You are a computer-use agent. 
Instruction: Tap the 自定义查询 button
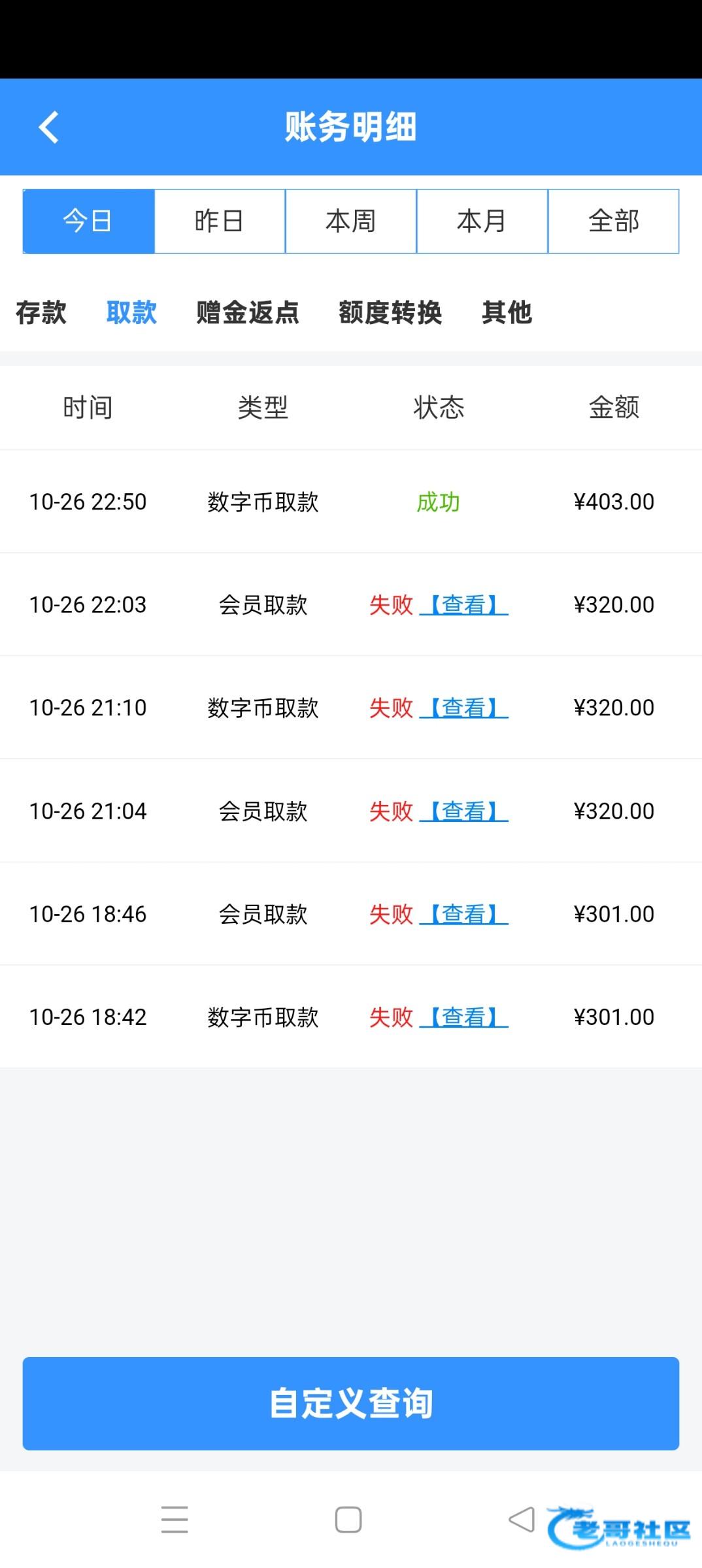(351, 1403)
